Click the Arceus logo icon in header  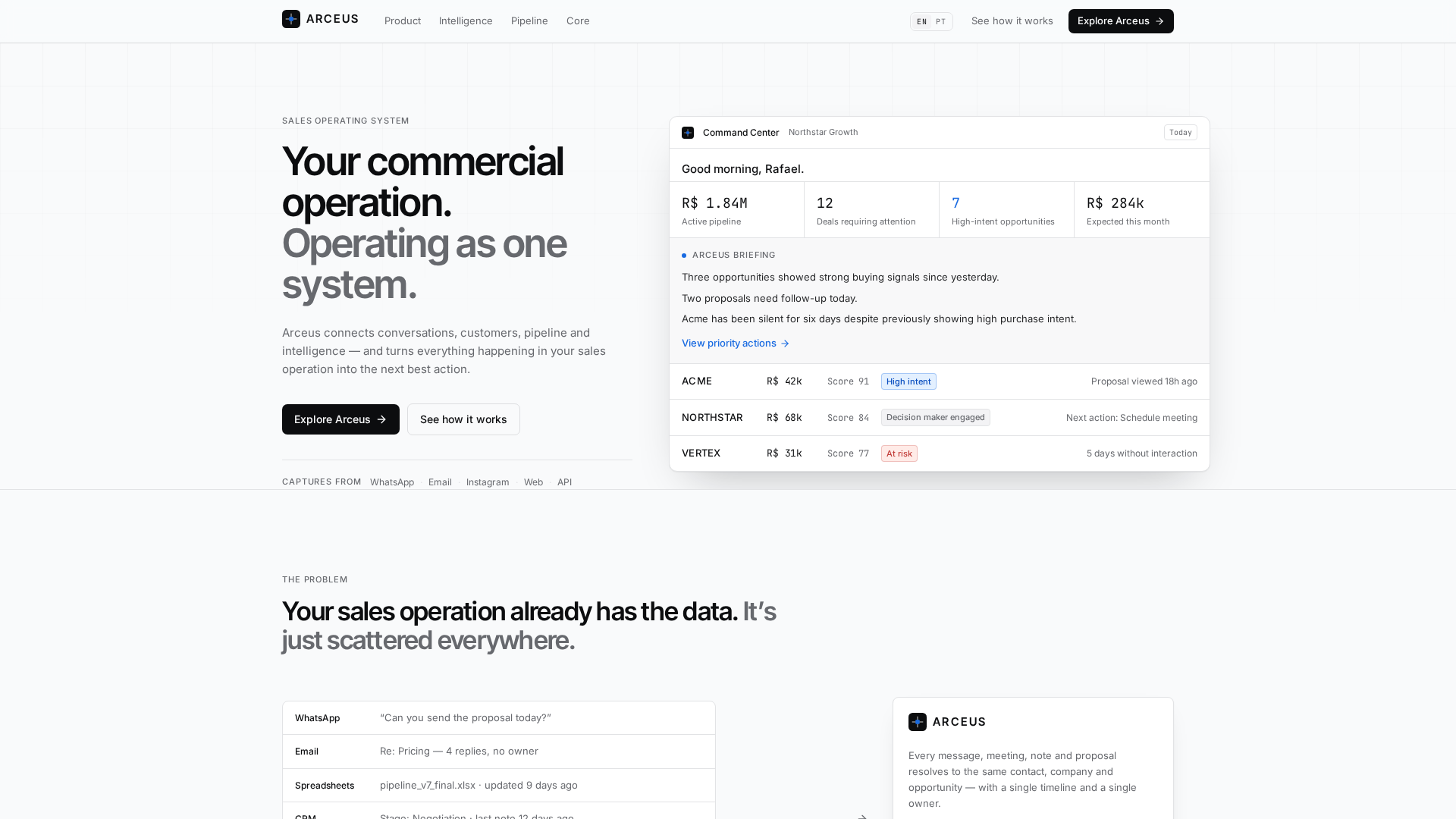click(291, 19)
